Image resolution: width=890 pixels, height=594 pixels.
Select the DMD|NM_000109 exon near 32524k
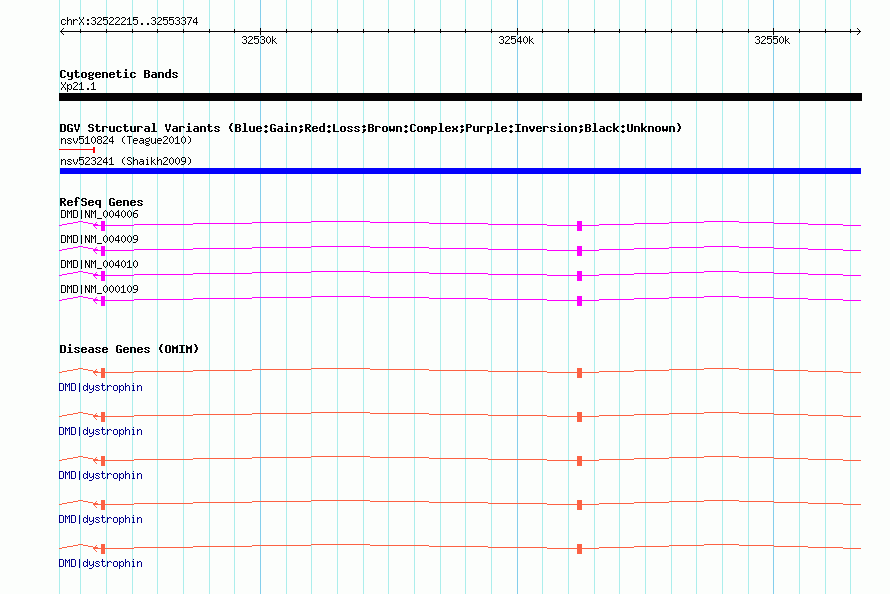point(103,301)
